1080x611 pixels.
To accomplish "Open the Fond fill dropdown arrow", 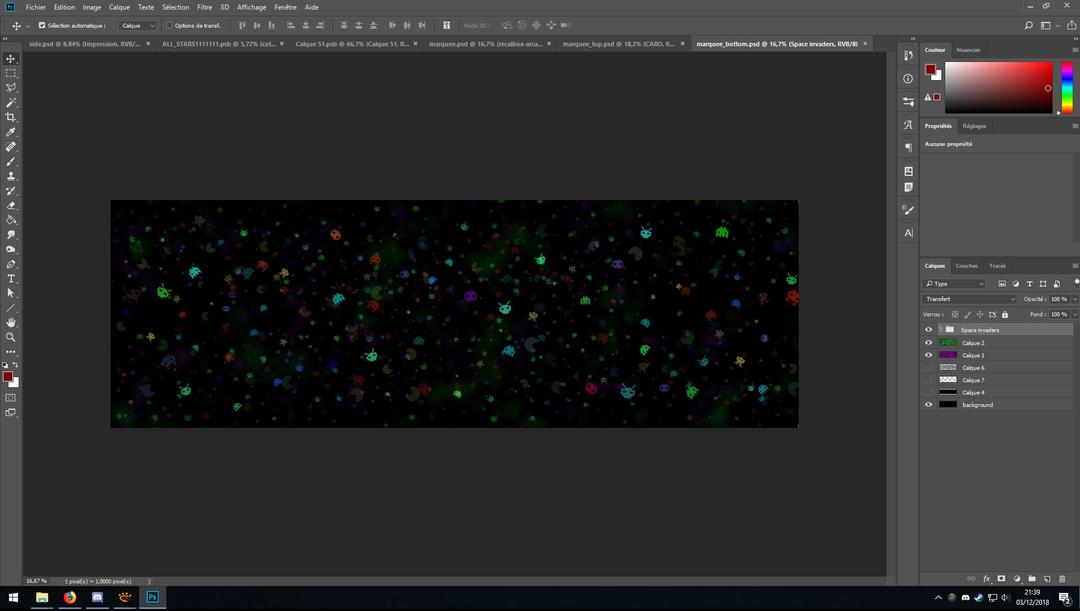I will [x=1074, y=314].
